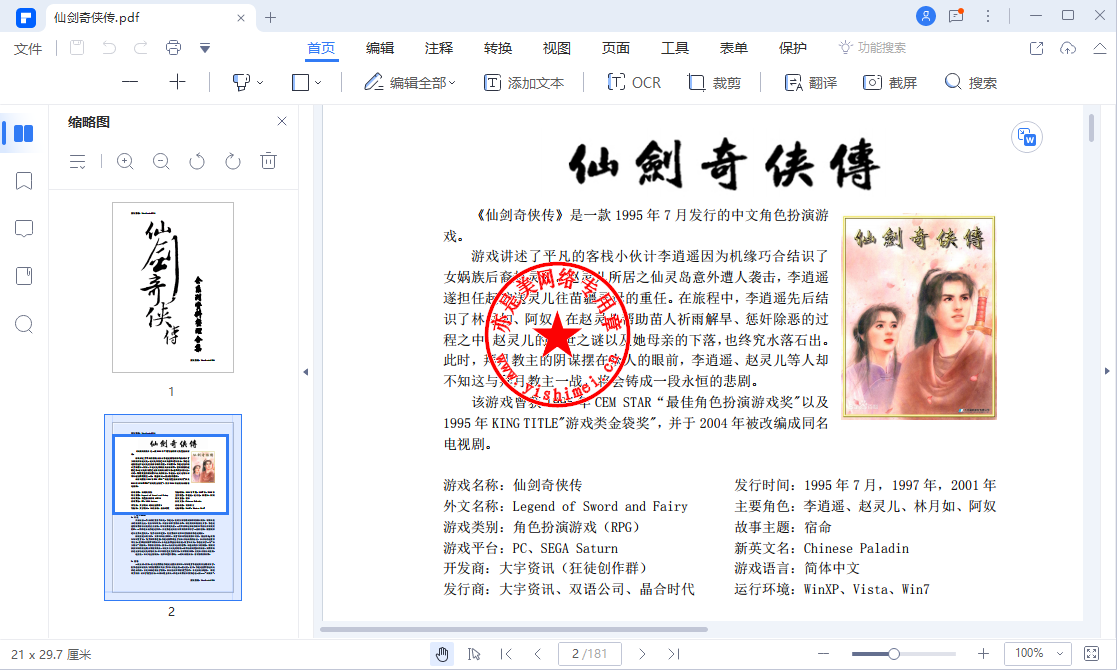Viewport: 1117px width, 670px height.
Task: Open the 文件 menu
Action: (28, 48)
